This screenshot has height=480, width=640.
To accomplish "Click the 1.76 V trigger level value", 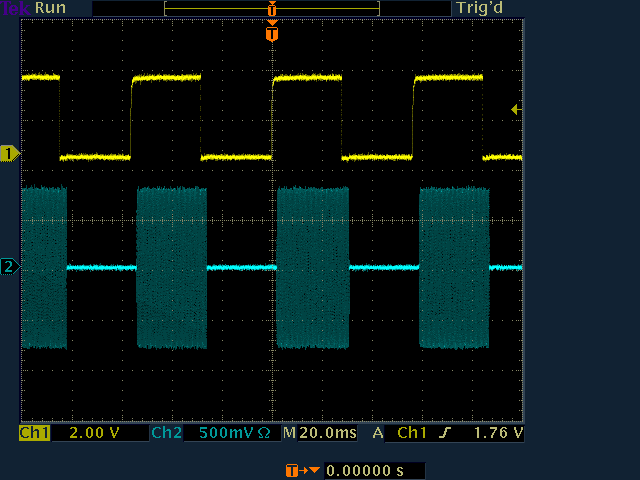I will click(498, 433).
